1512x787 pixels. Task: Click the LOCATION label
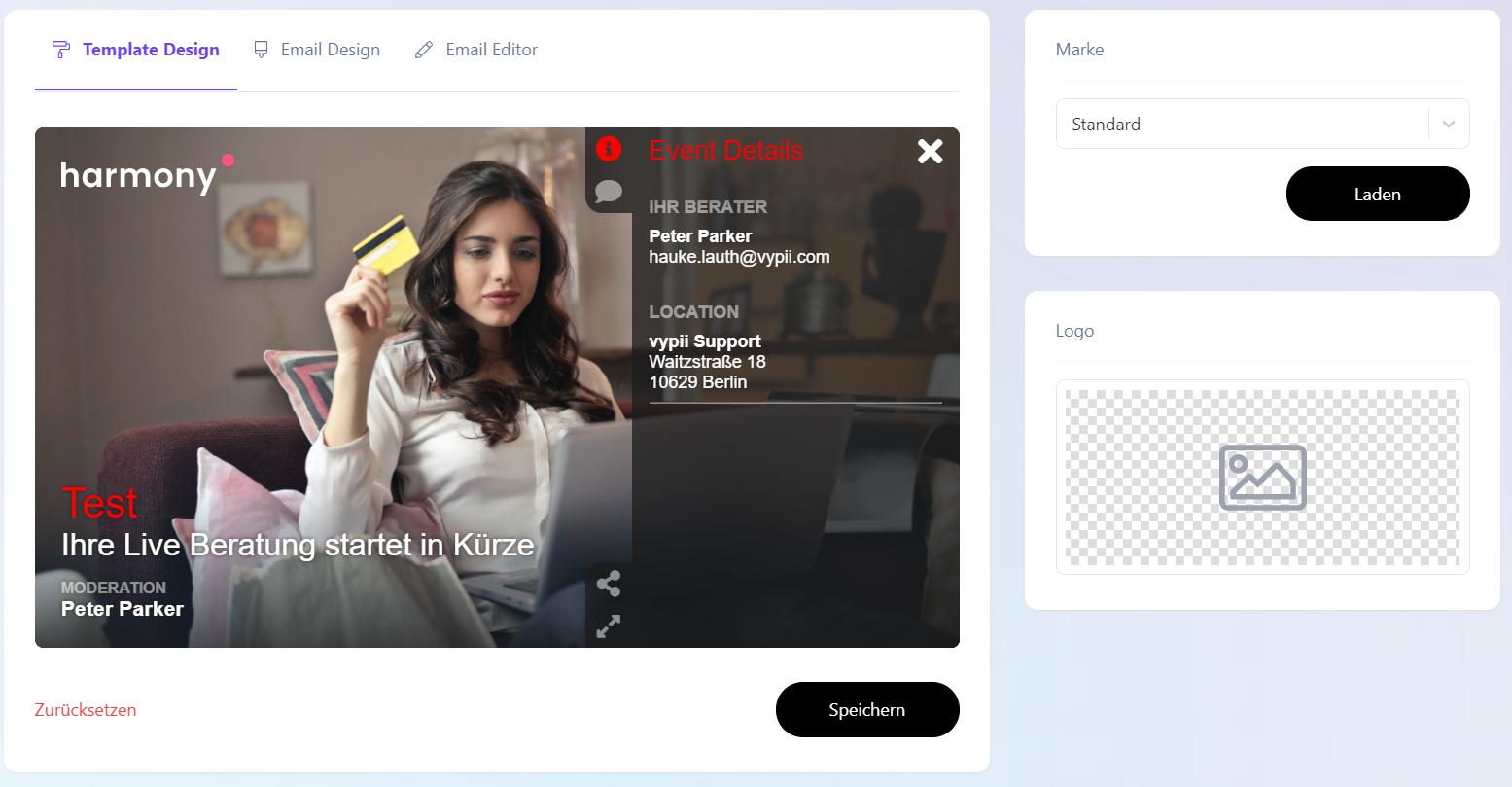pos(694,312)
